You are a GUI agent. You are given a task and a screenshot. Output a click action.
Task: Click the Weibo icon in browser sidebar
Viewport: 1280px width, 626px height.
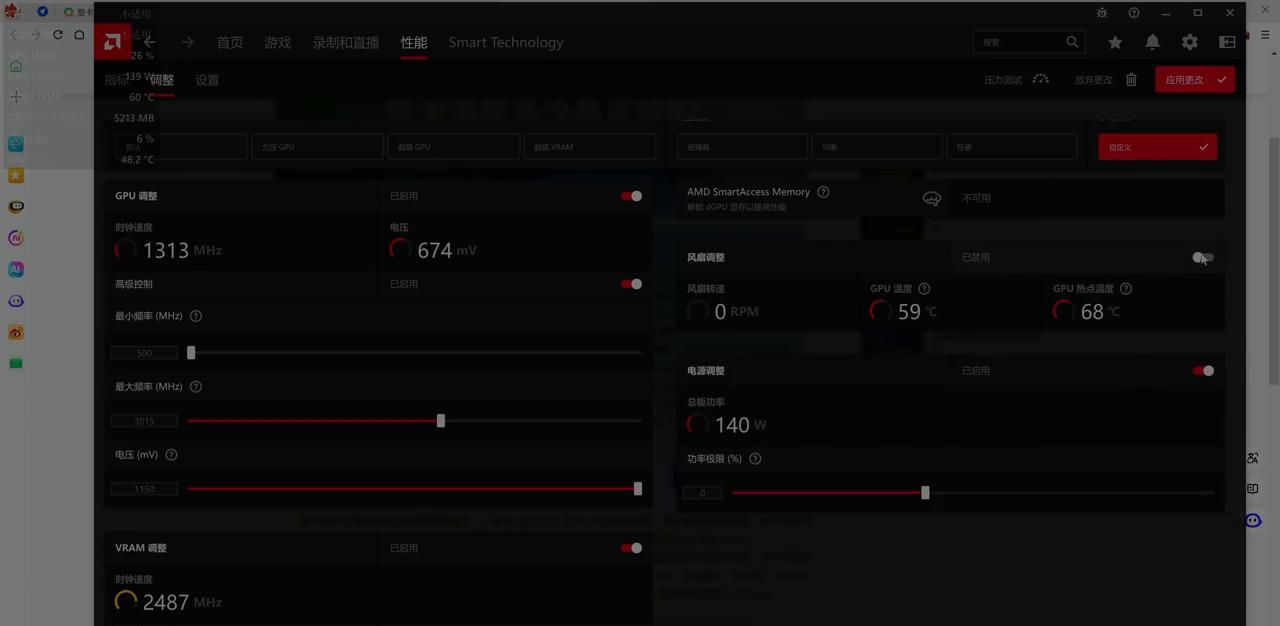point(16,332)
